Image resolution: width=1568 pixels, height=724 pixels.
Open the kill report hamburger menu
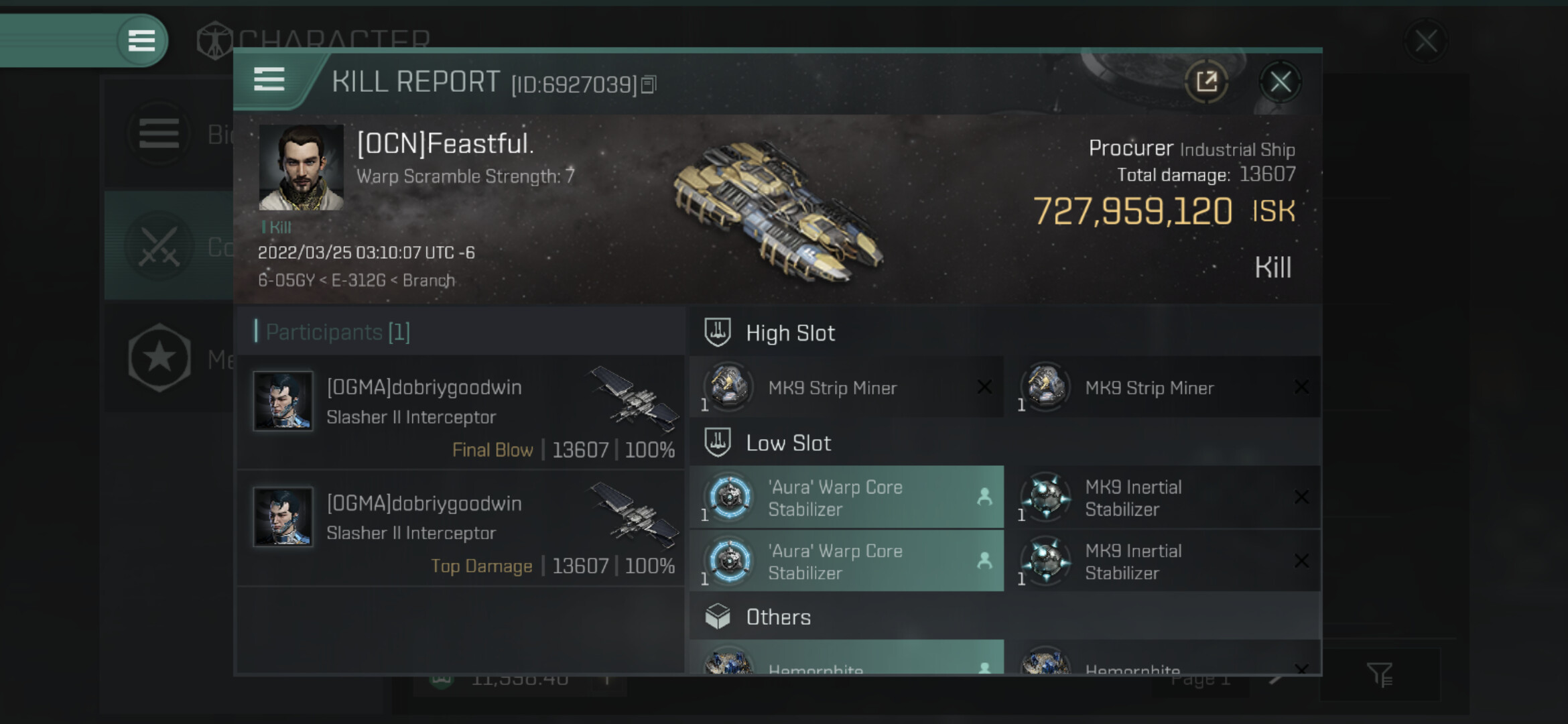coord(269,80)
